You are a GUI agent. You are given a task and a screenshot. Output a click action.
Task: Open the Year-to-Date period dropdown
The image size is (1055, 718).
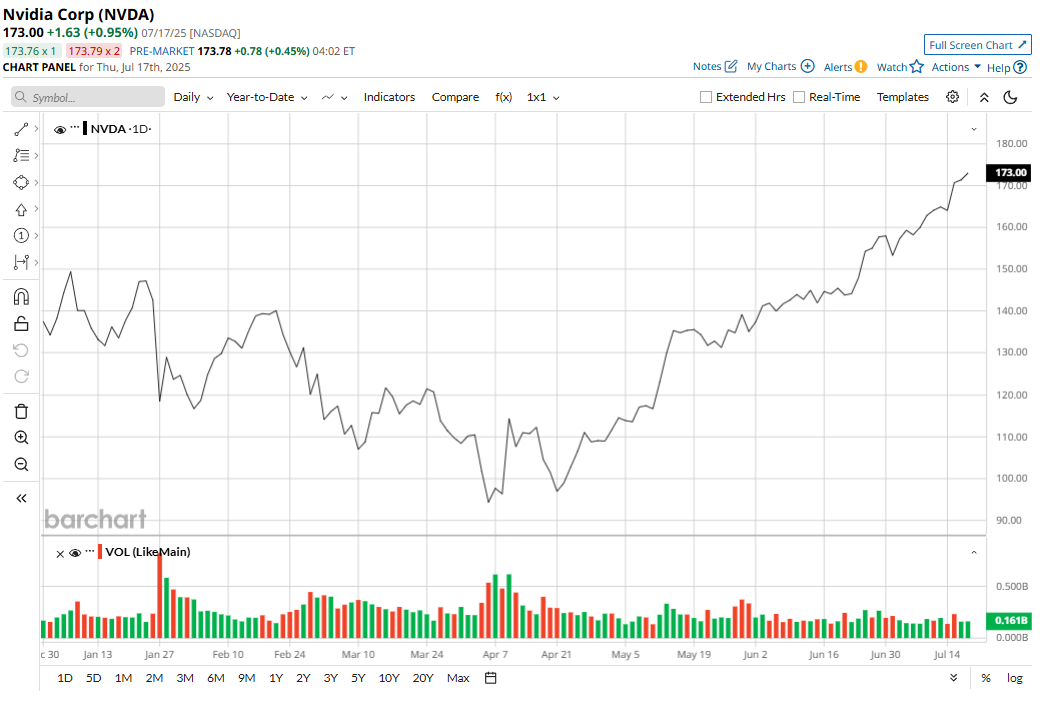pos(267,97)
